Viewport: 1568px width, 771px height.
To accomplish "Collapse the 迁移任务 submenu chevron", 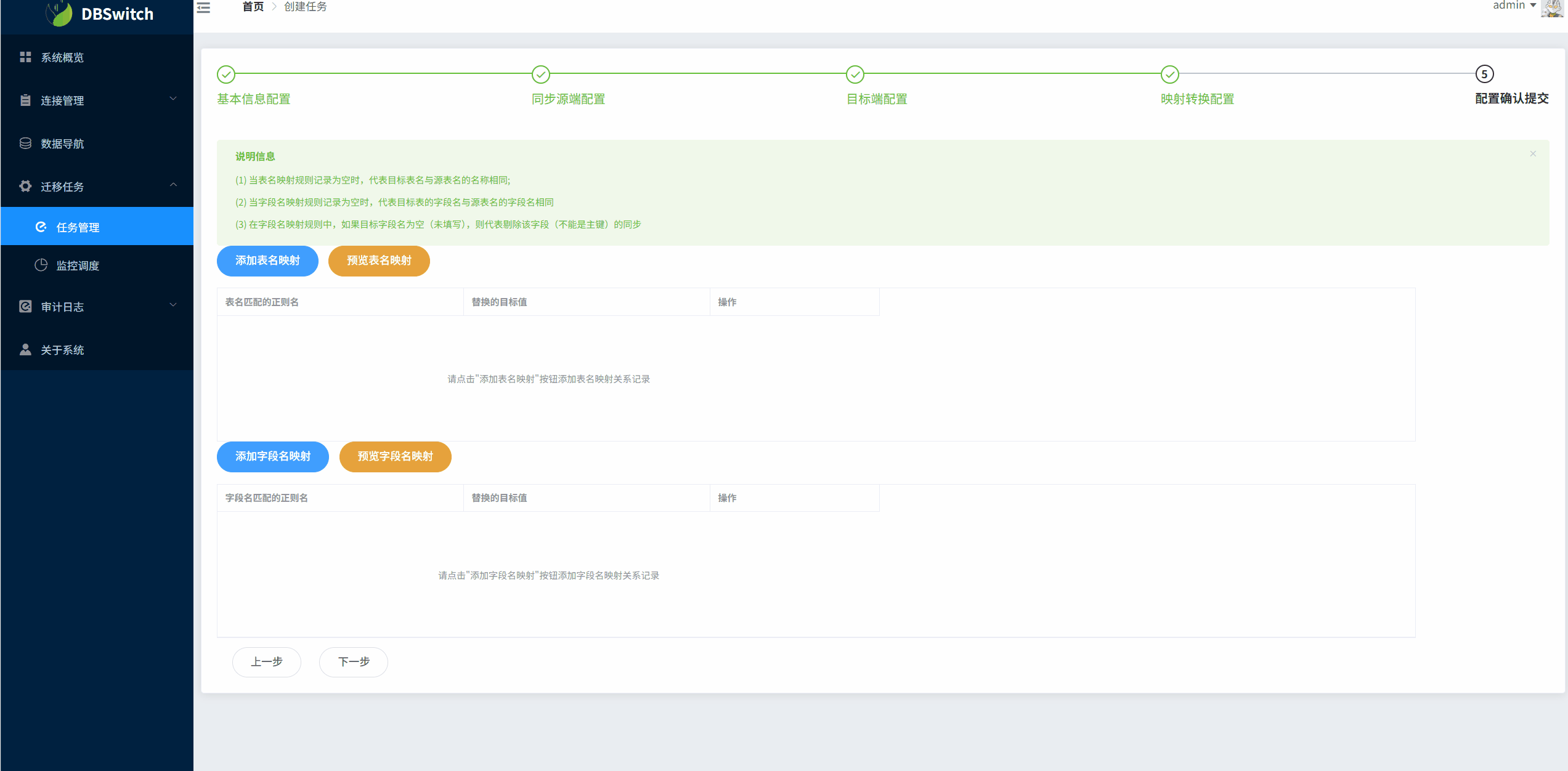I will pyautogui.click(x=173, y=185).
